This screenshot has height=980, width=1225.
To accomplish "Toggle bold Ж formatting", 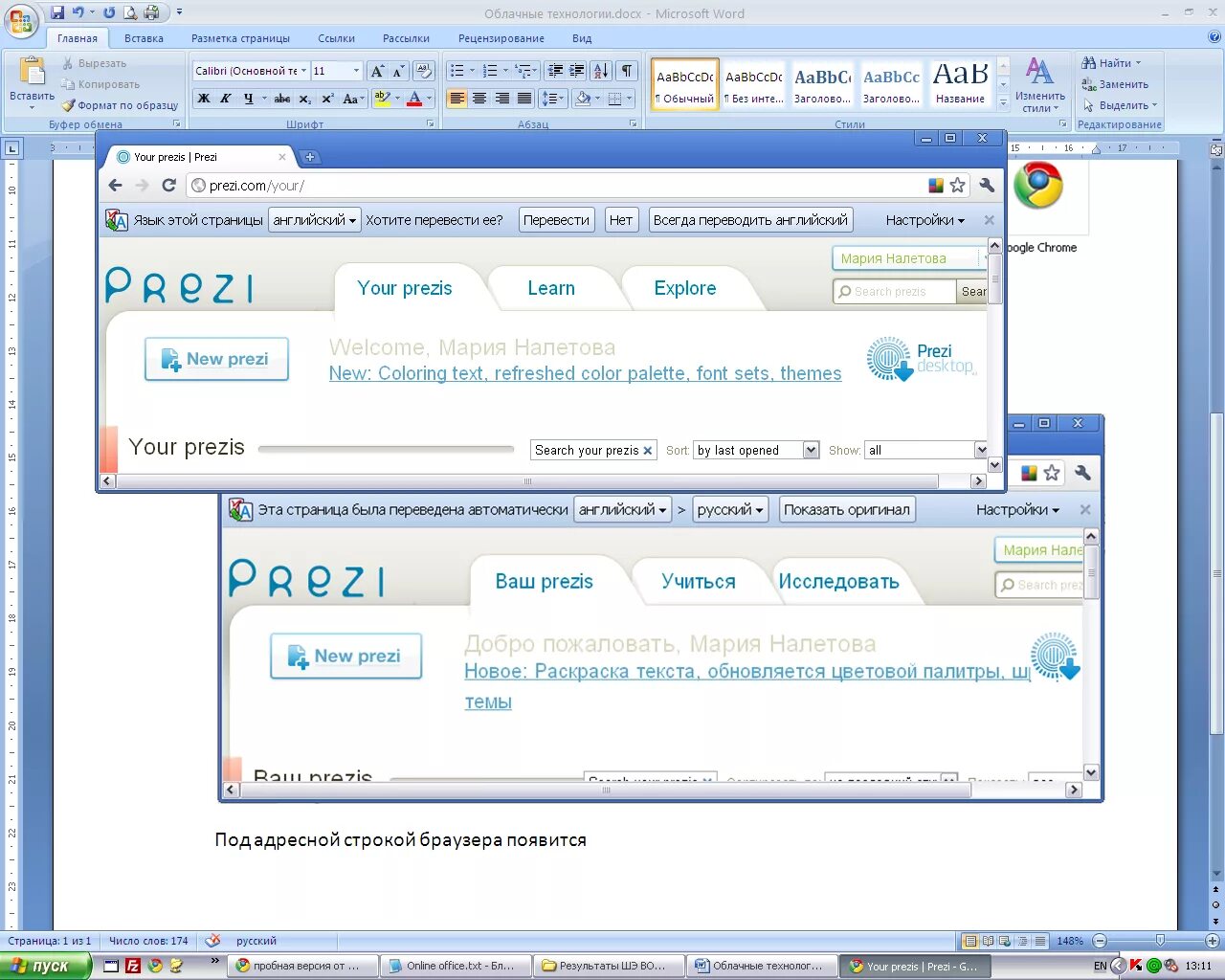I will pyautogui.click(x=204, y=99).
